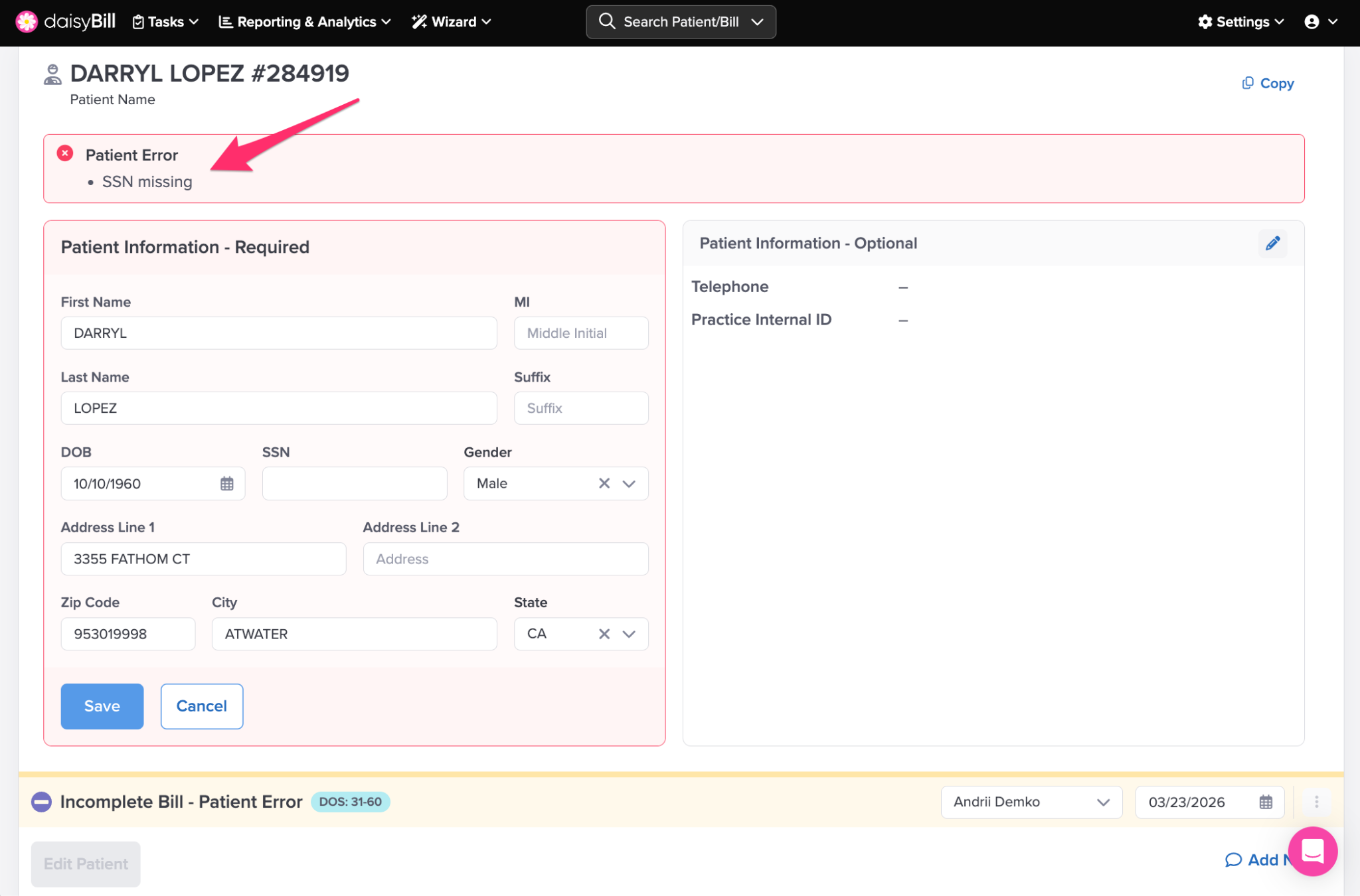Click the daisyBill flower logo
Image resolution: width=1360 pixels, height=896 pixels.
tap(27, 21)
